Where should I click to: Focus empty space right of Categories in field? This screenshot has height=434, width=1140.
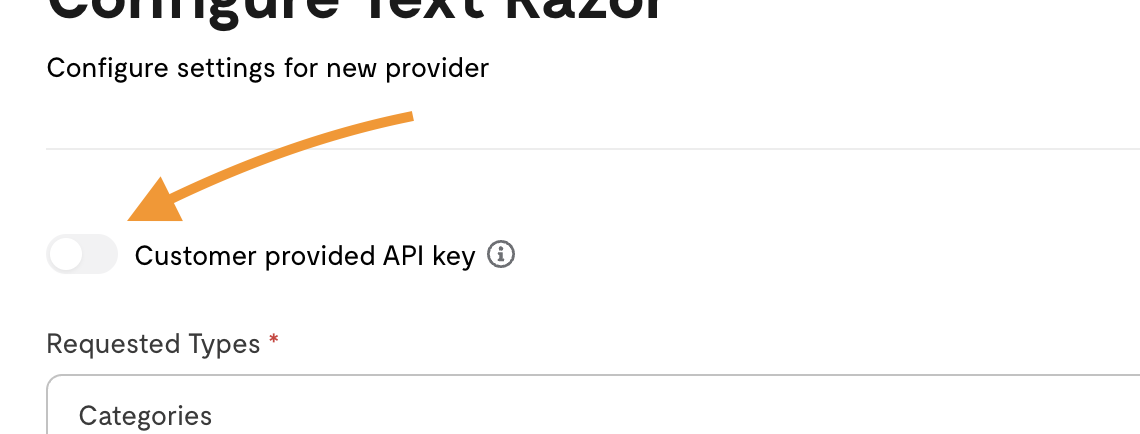(654, 416)
